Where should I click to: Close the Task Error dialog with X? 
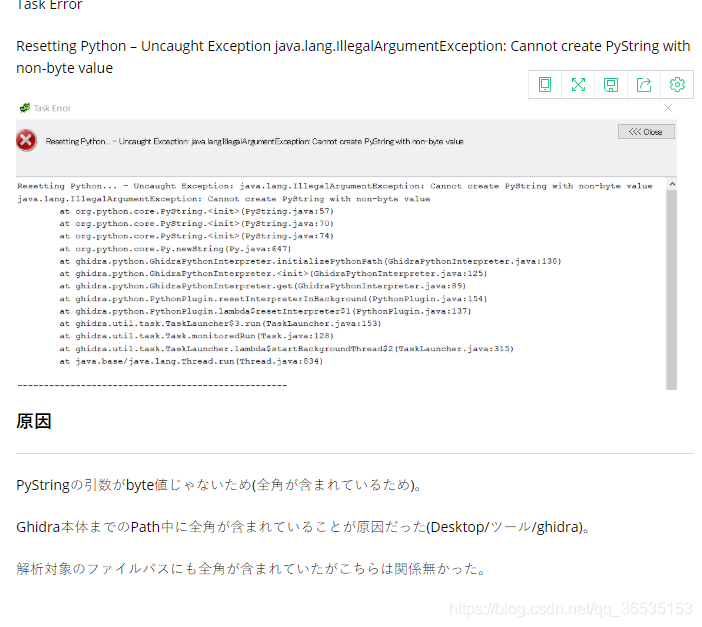(x=668, y=108)
